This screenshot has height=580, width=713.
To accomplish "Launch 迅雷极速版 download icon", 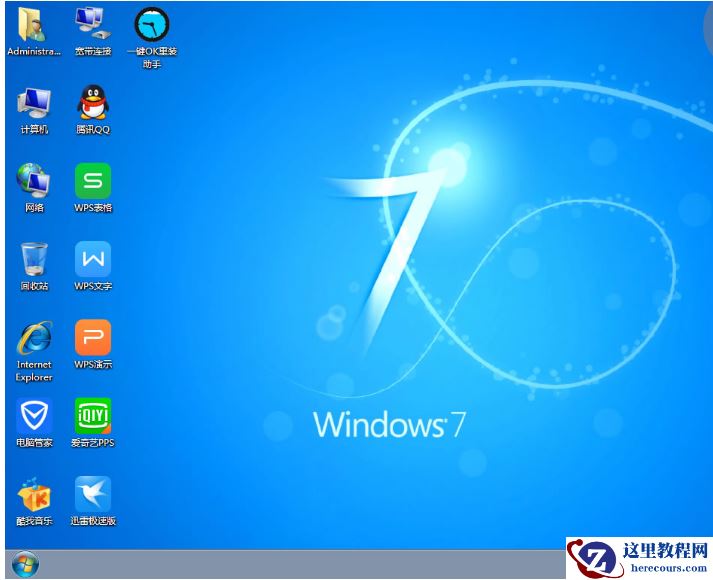I will point(93,494).
